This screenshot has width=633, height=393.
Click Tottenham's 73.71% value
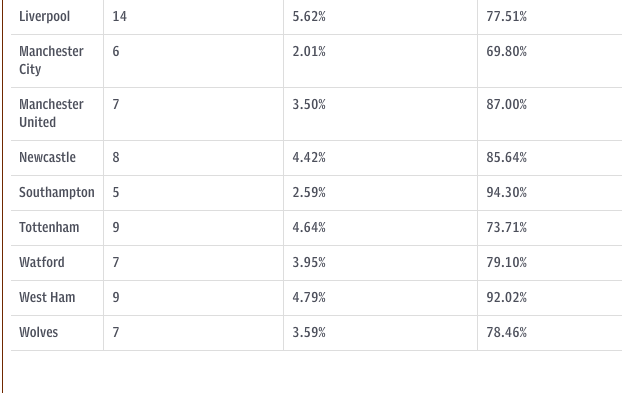(x=506, y=227)
